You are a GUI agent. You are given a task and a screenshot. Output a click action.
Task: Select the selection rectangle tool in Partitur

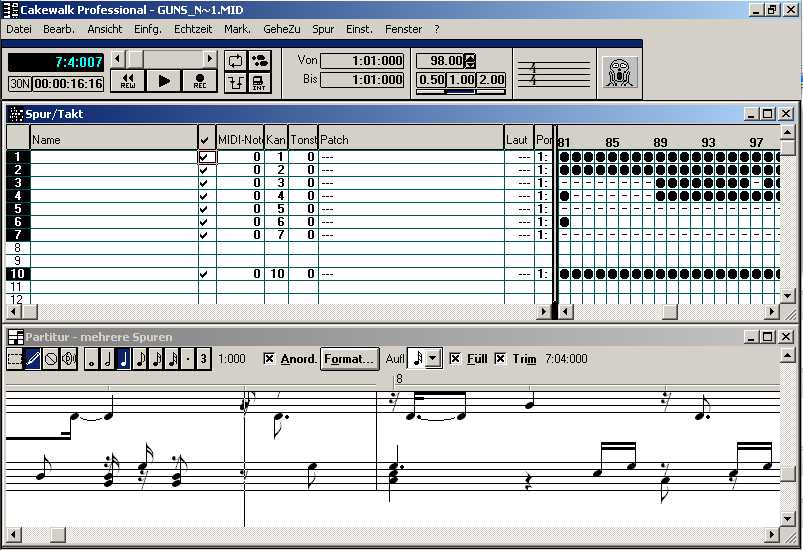point(15,359)
